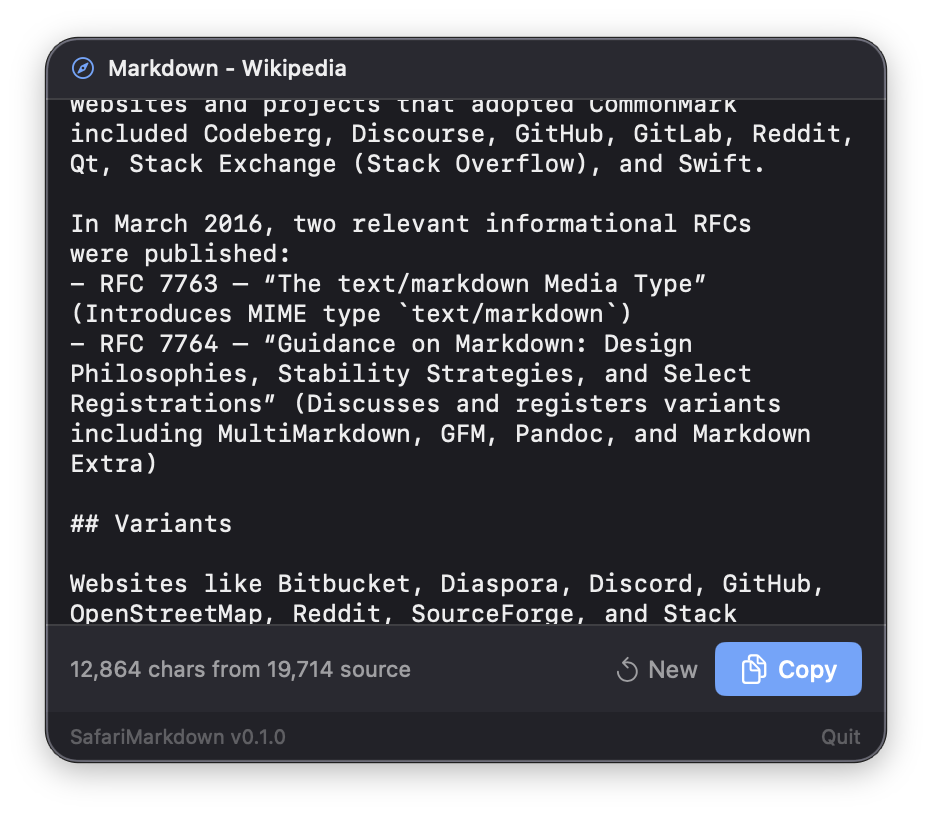Click the Markdown - Wikipedia title text
The height and width of the screenshot is (816, 932).
point(229,69)
